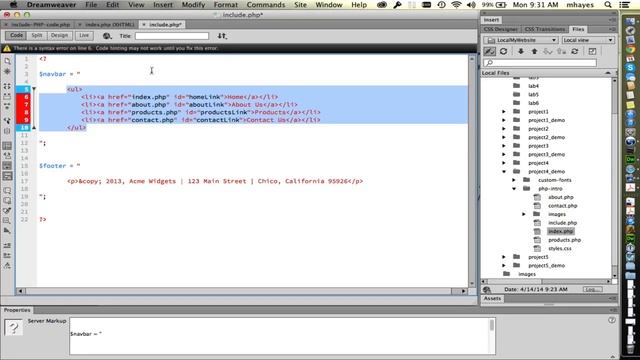This screenshot has height=360, width=640.
Task: Collapse the project4_demo folder
Action: click(x=504, y=171)
